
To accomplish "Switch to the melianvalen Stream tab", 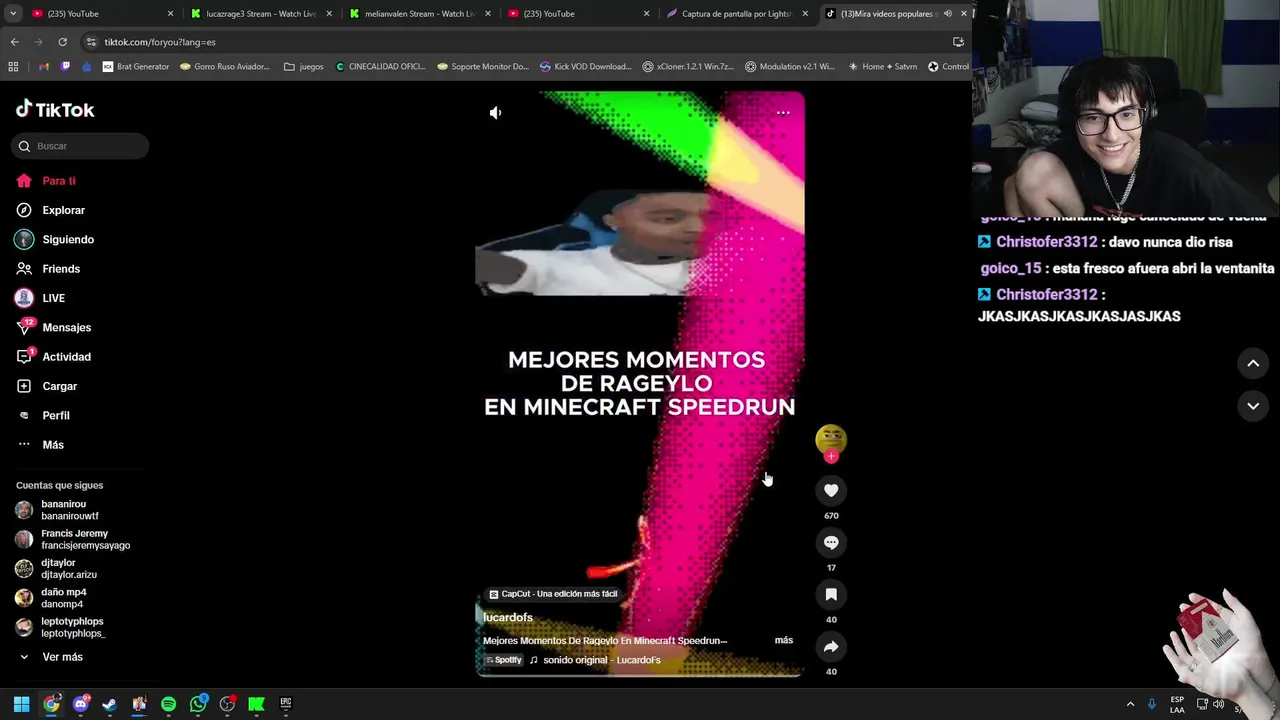I will tap(420, 14).
